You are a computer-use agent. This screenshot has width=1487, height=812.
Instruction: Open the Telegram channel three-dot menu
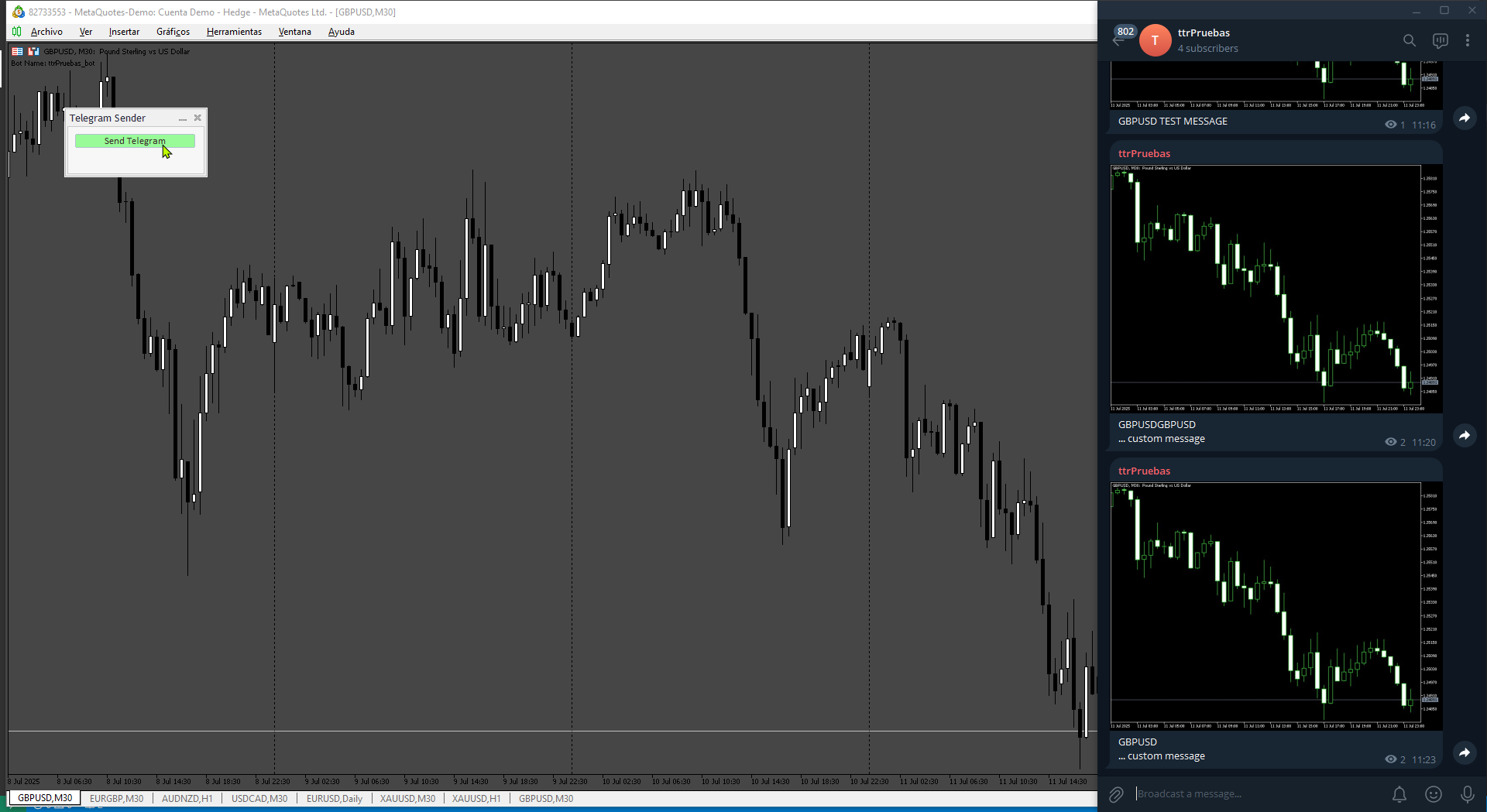(x=1468, y=40)
